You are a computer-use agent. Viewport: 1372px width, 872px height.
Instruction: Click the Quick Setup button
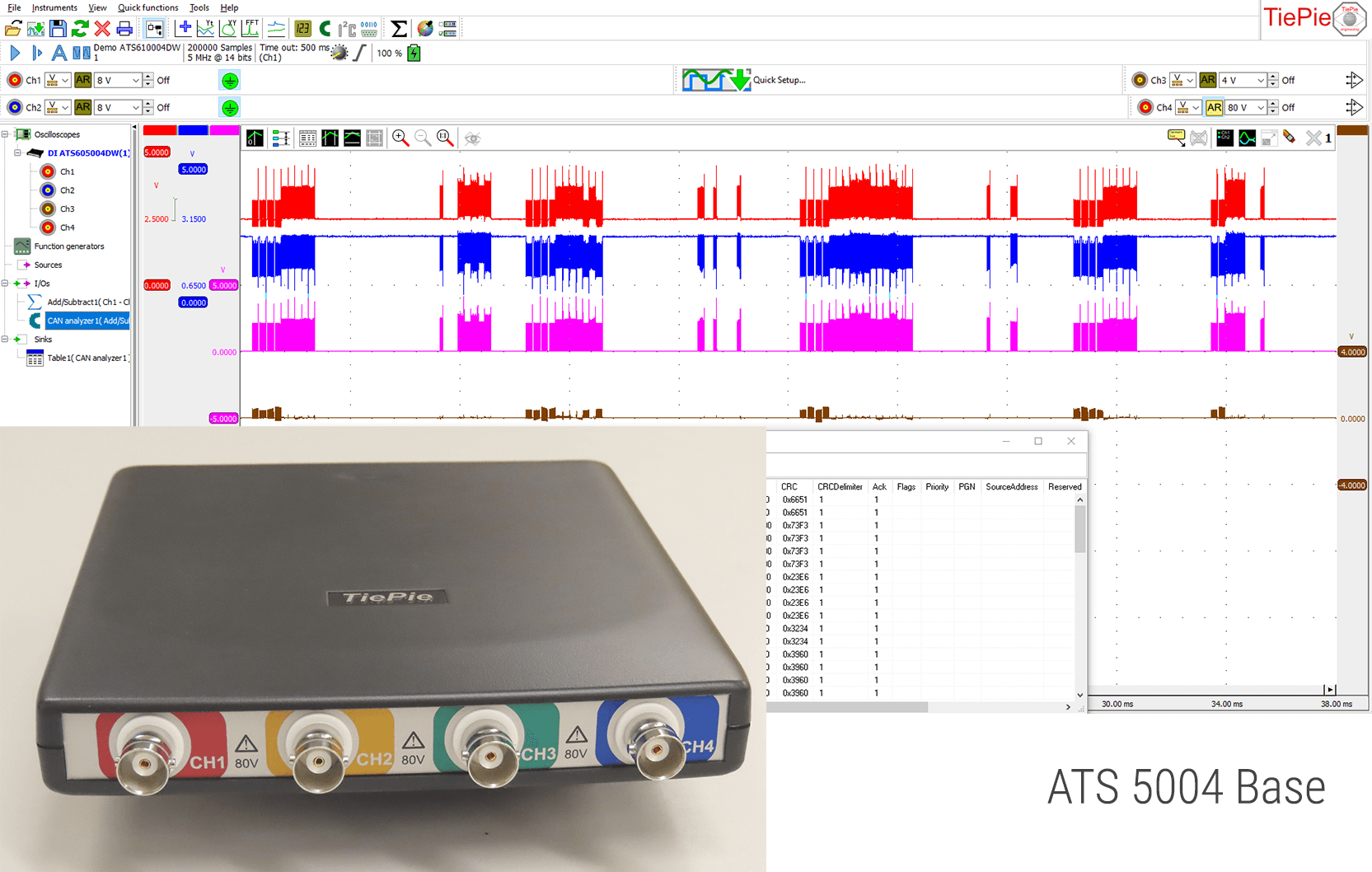point(744,80)
